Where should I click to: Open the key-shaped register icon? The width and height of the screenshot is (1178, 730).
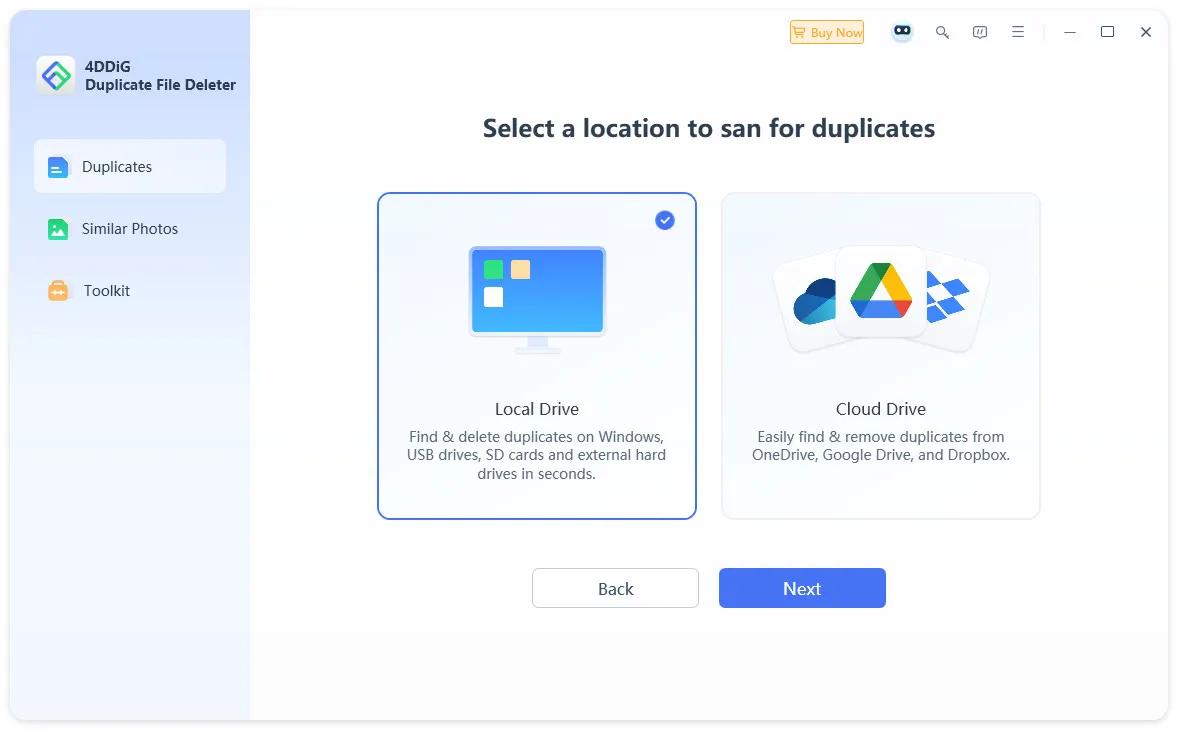pyautogui.click(x=942, y=32)
